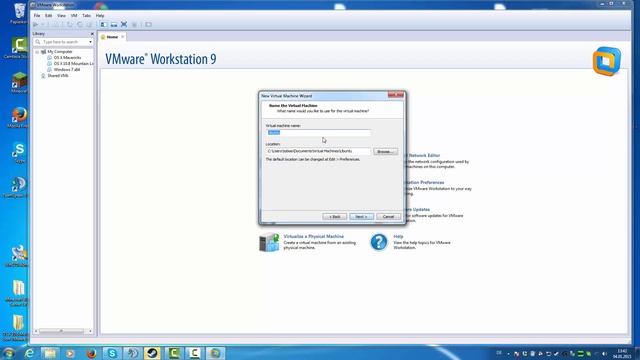Click the Windows Start button
Screen dimensions: 640x360
click(x=8, y=353)
